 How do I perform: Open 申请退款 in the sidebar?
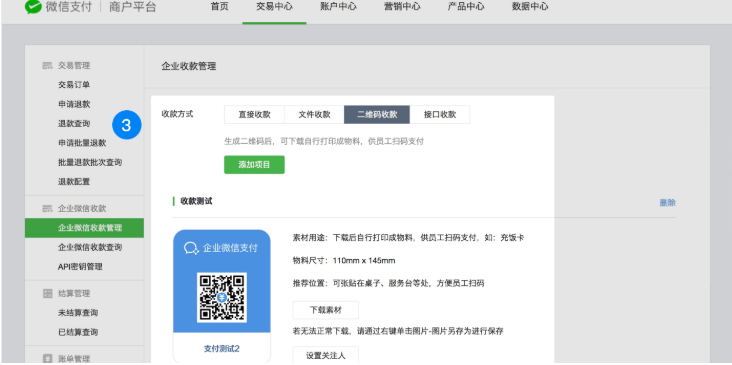pyautogui.click(x=74, y=104)
